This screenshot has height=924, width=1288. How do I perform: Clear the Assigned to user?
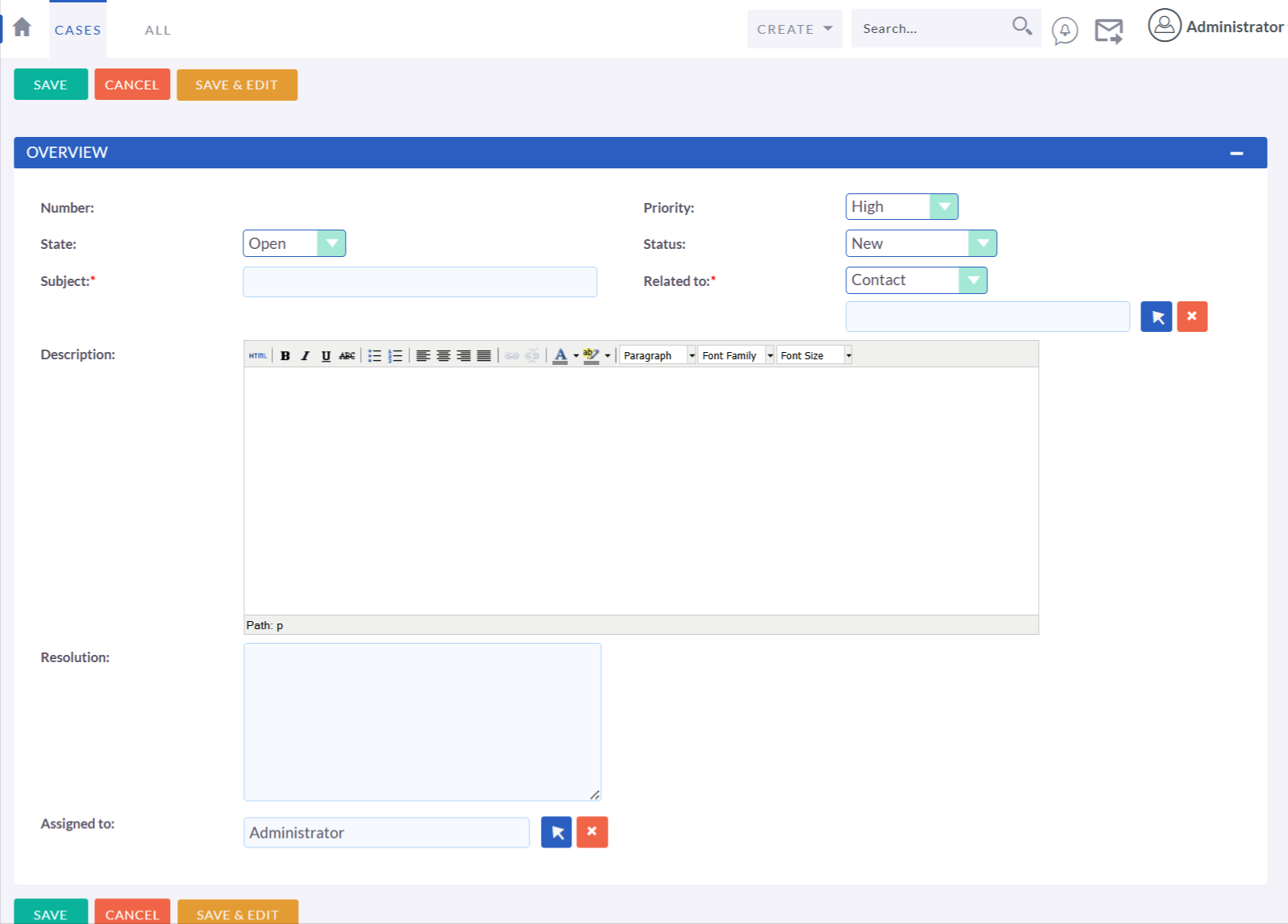(592, 832)
